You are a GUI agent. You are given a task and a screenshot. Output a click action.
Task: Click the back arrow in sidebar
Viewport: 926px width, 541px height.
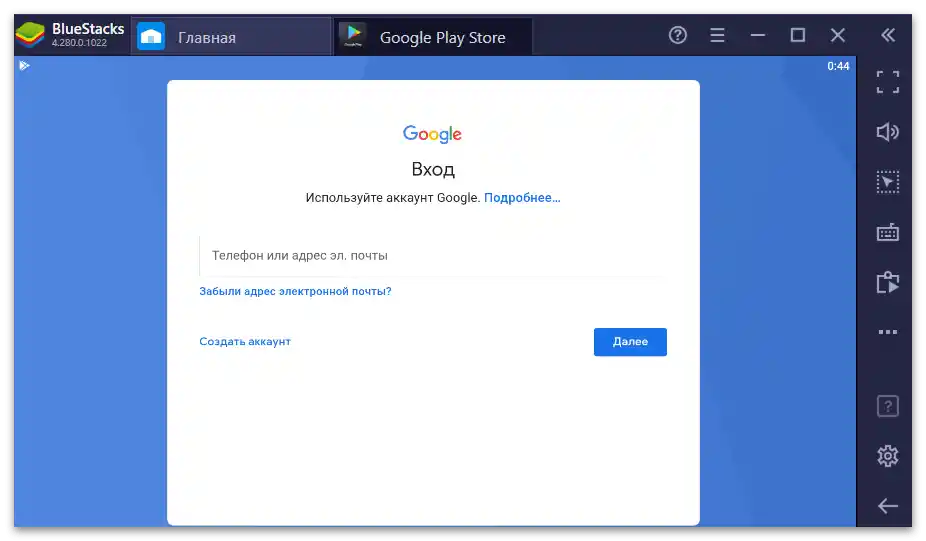point(888,506)
